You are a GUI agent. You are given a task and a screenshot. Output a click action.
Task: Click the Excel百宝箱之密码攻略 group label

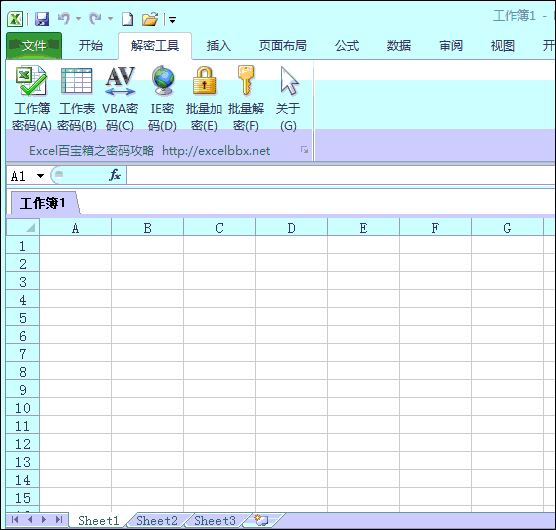(x=91, y=151)
